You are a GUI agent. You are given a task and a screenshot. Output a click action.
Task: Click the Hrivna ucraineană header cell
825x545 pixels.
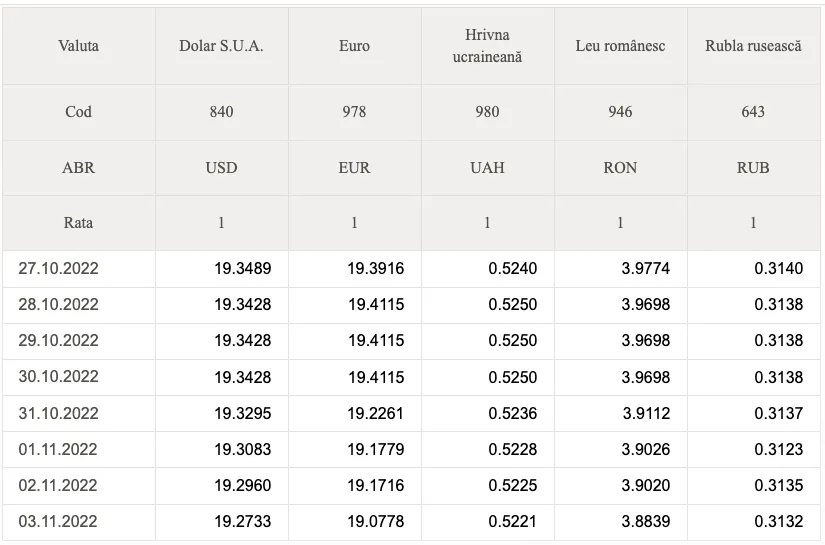pos(488,46)
